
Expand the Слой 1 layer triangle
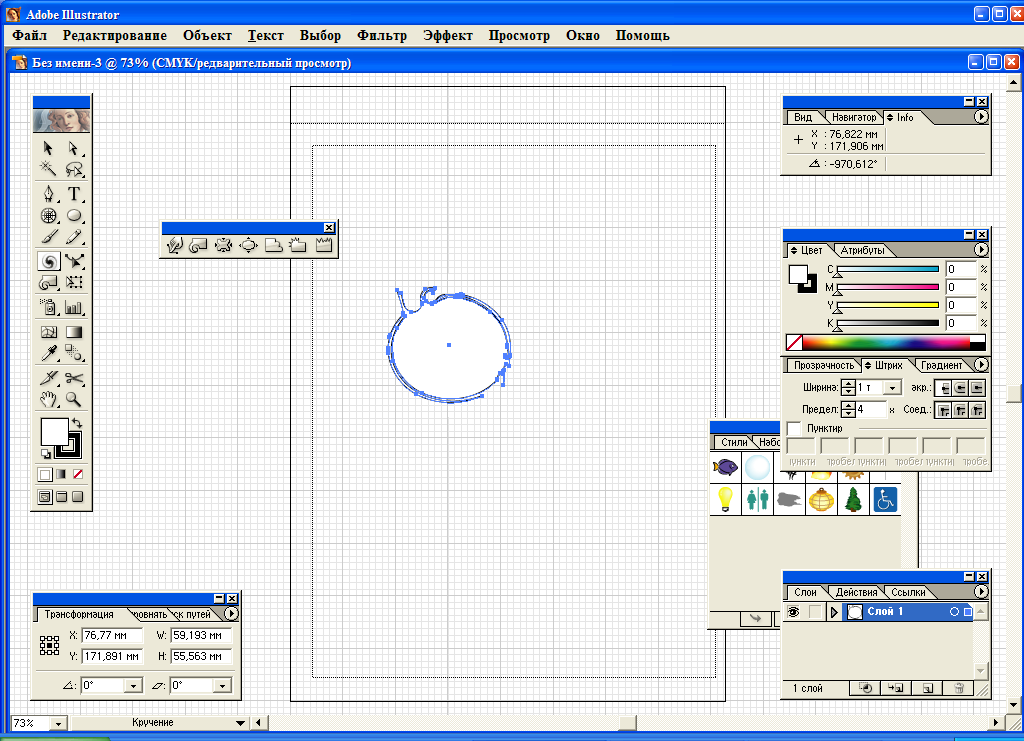(834, 612)
